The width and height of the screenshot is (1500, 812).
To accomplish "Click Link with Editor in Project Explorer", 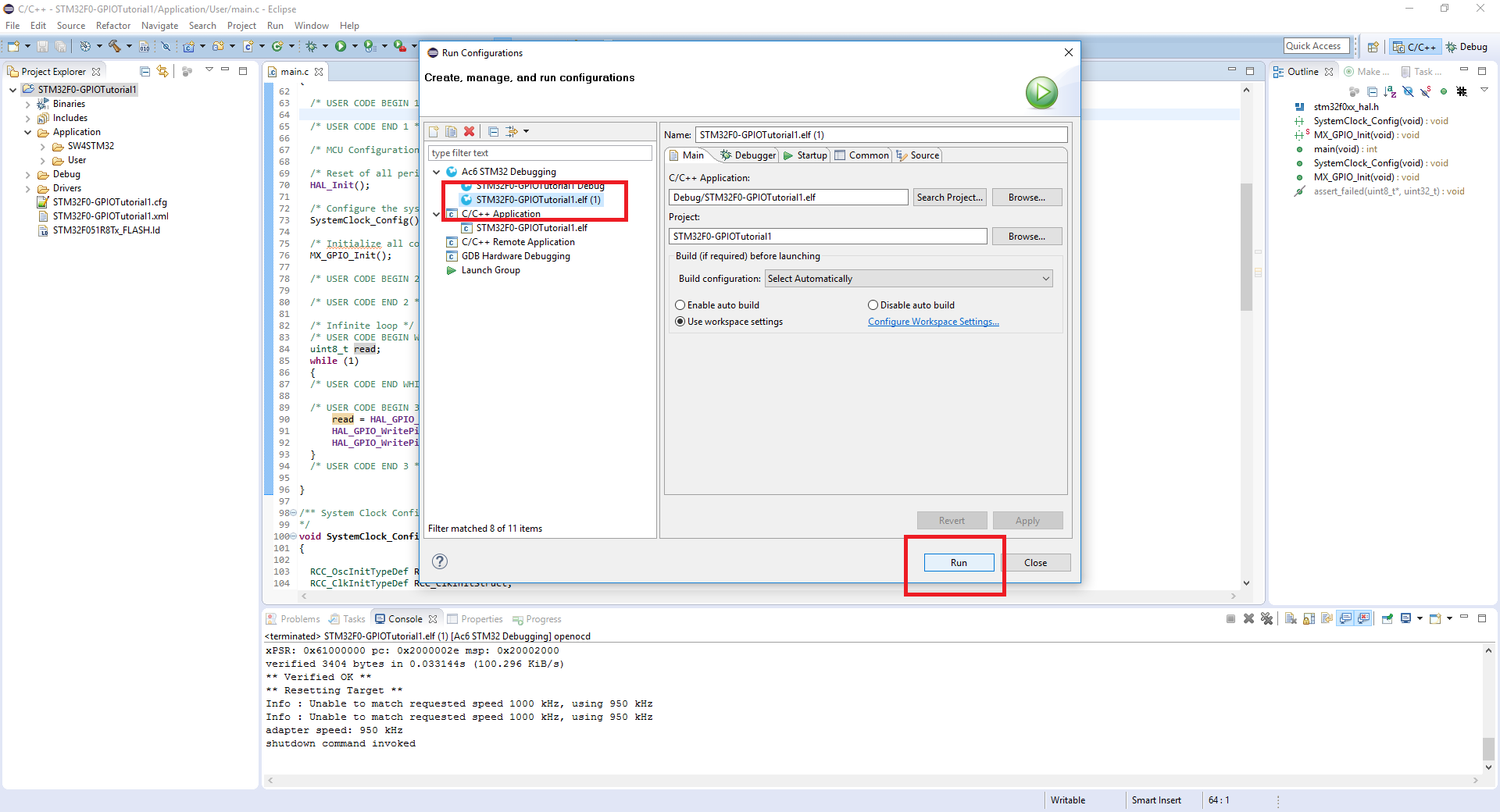I will tap(162, 71).
